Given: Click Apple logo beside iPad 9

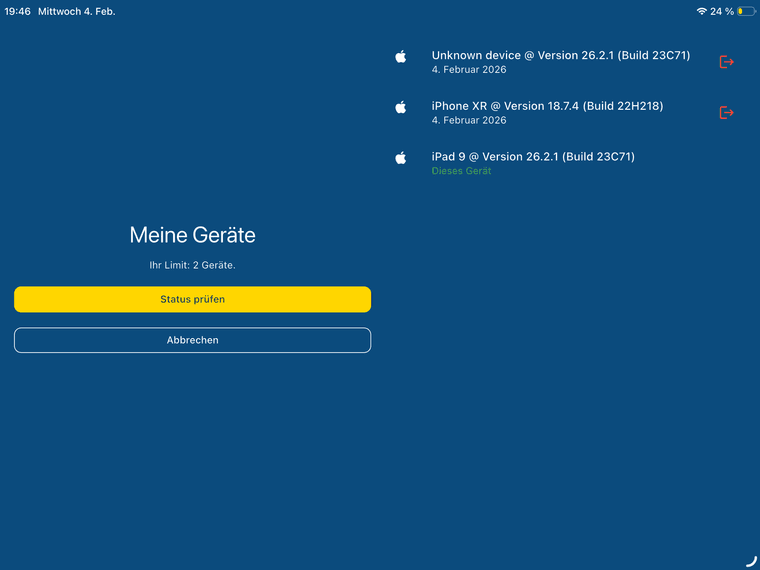Looking at the screenshot, I should [401, 157].
